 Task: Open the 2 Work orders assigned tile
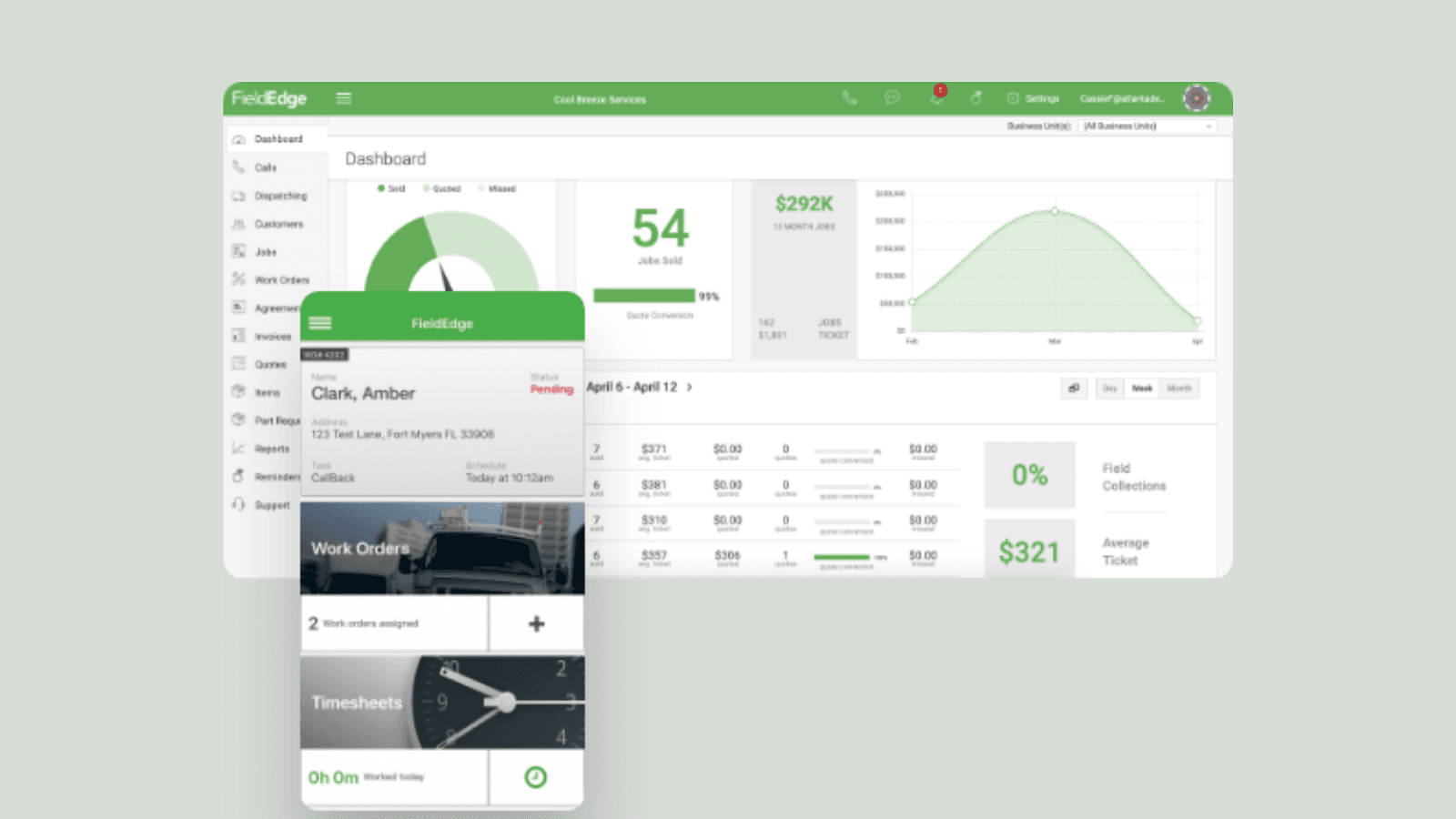(394, 624)
